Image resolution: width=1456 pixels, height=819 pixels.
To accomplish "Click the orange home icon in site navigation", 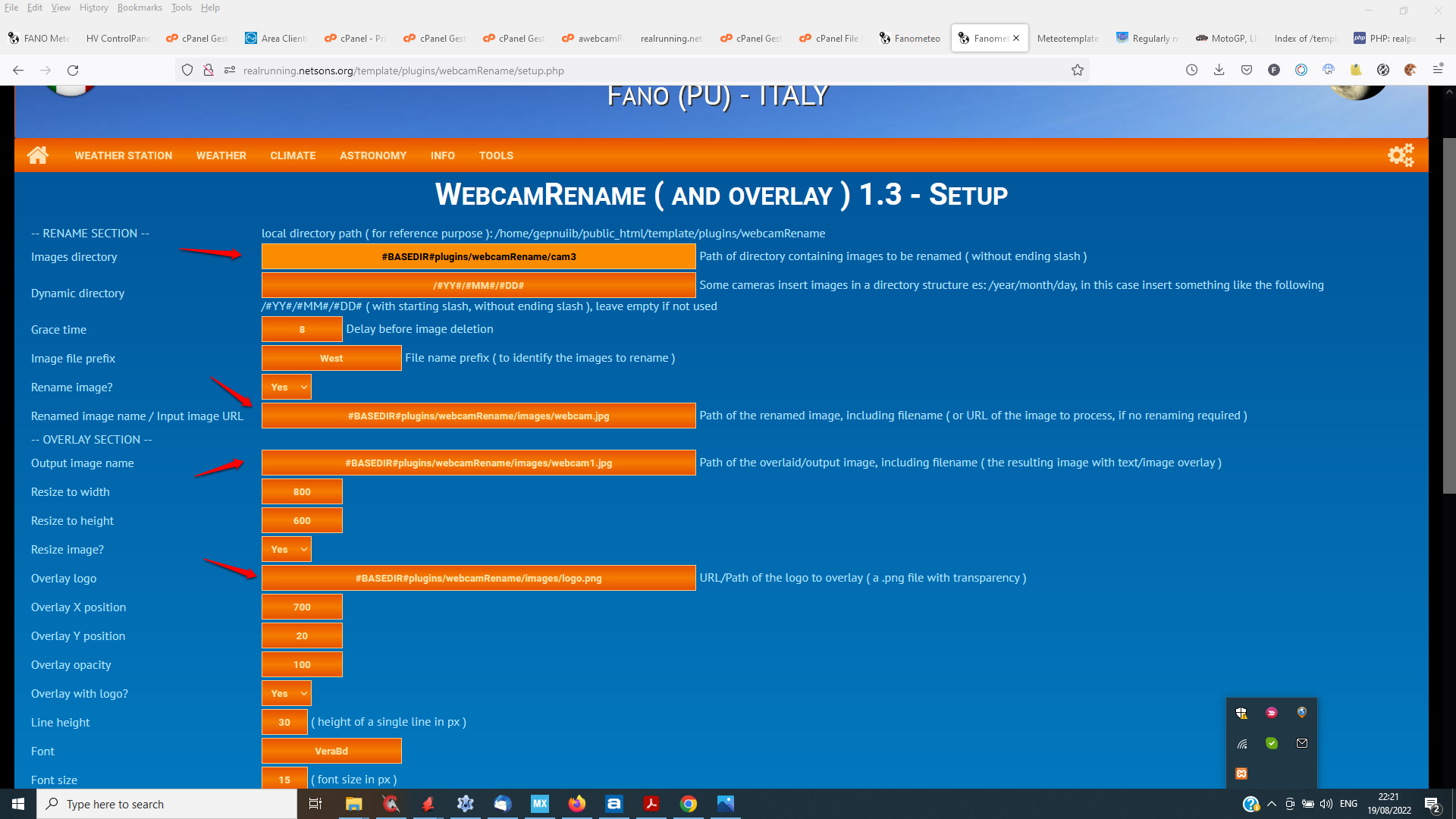I will pos(38,155).
